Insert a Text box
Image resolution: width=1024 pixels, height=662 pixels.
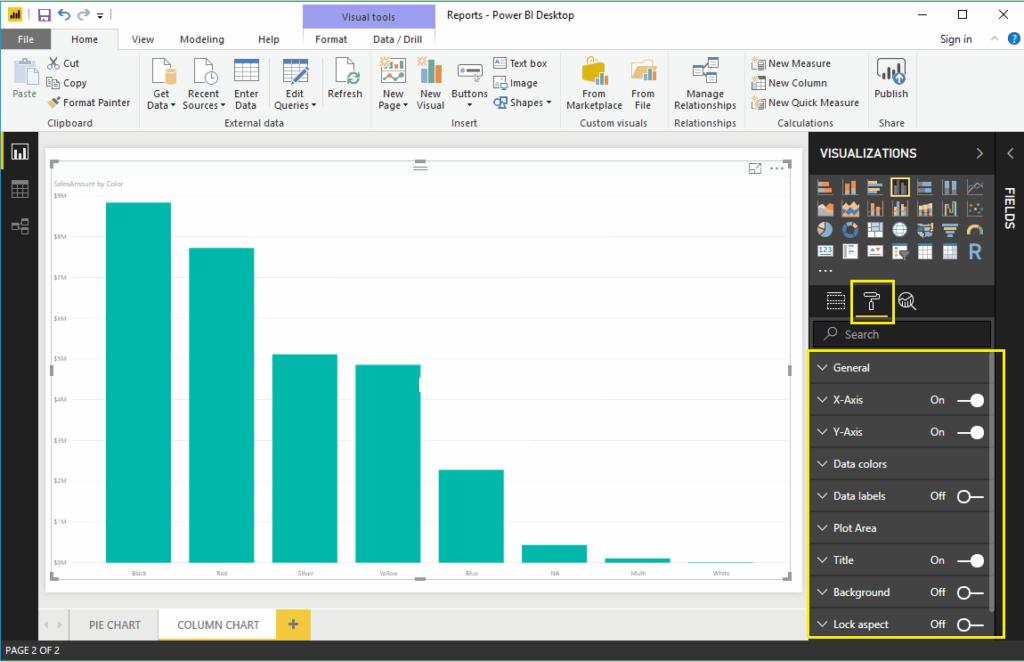click(520, 63)
